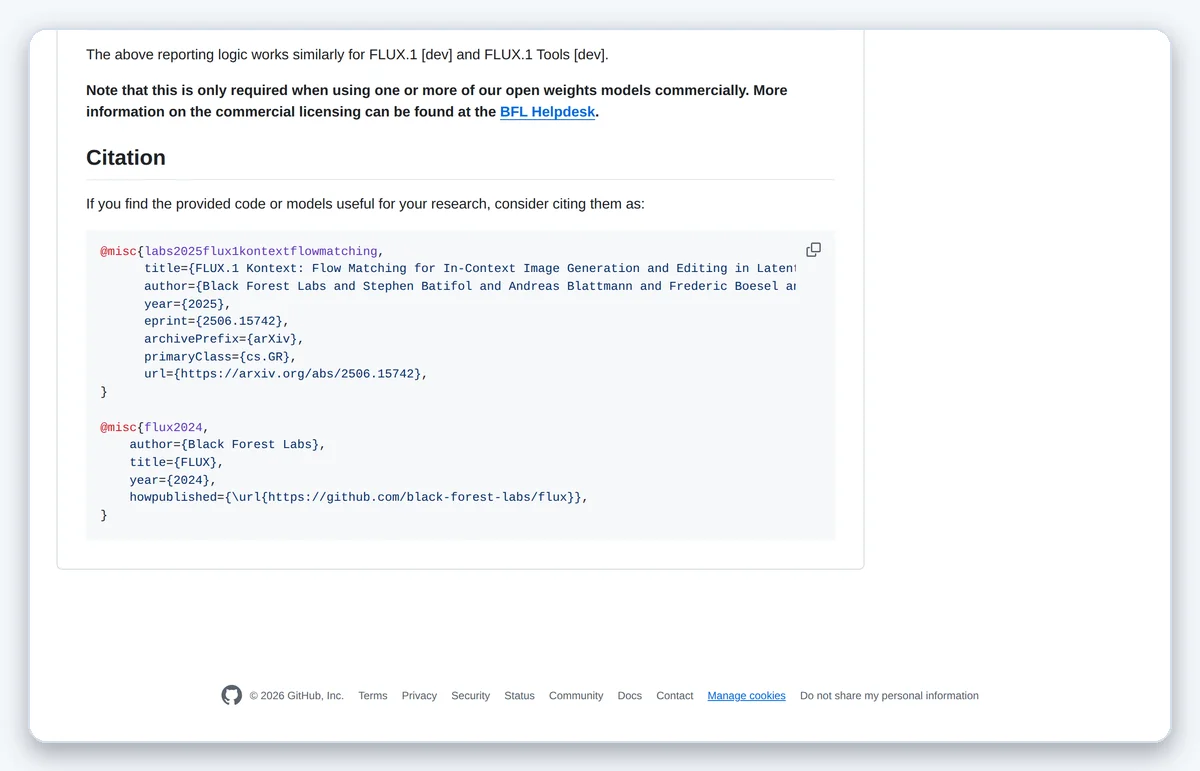
Task: Click the flux2024 citation key
Action: [x=173, y=427]
